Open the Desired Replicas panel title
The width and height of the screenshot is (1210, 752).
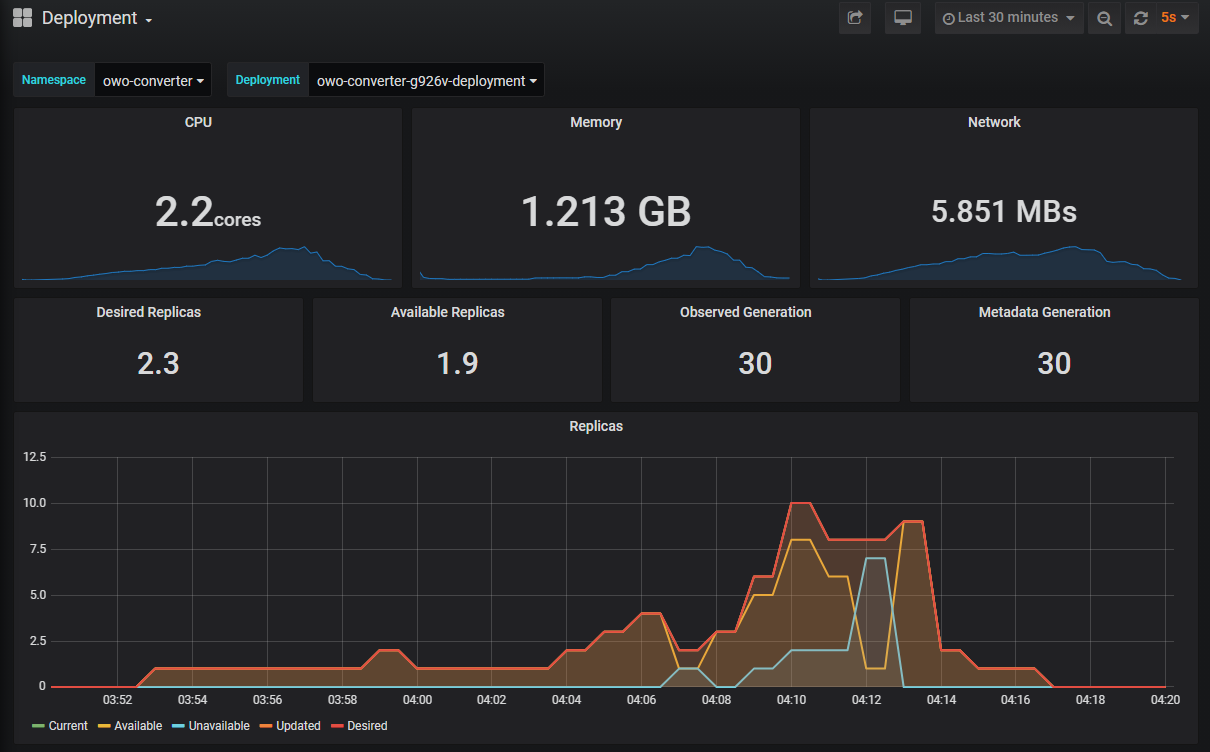148,312
